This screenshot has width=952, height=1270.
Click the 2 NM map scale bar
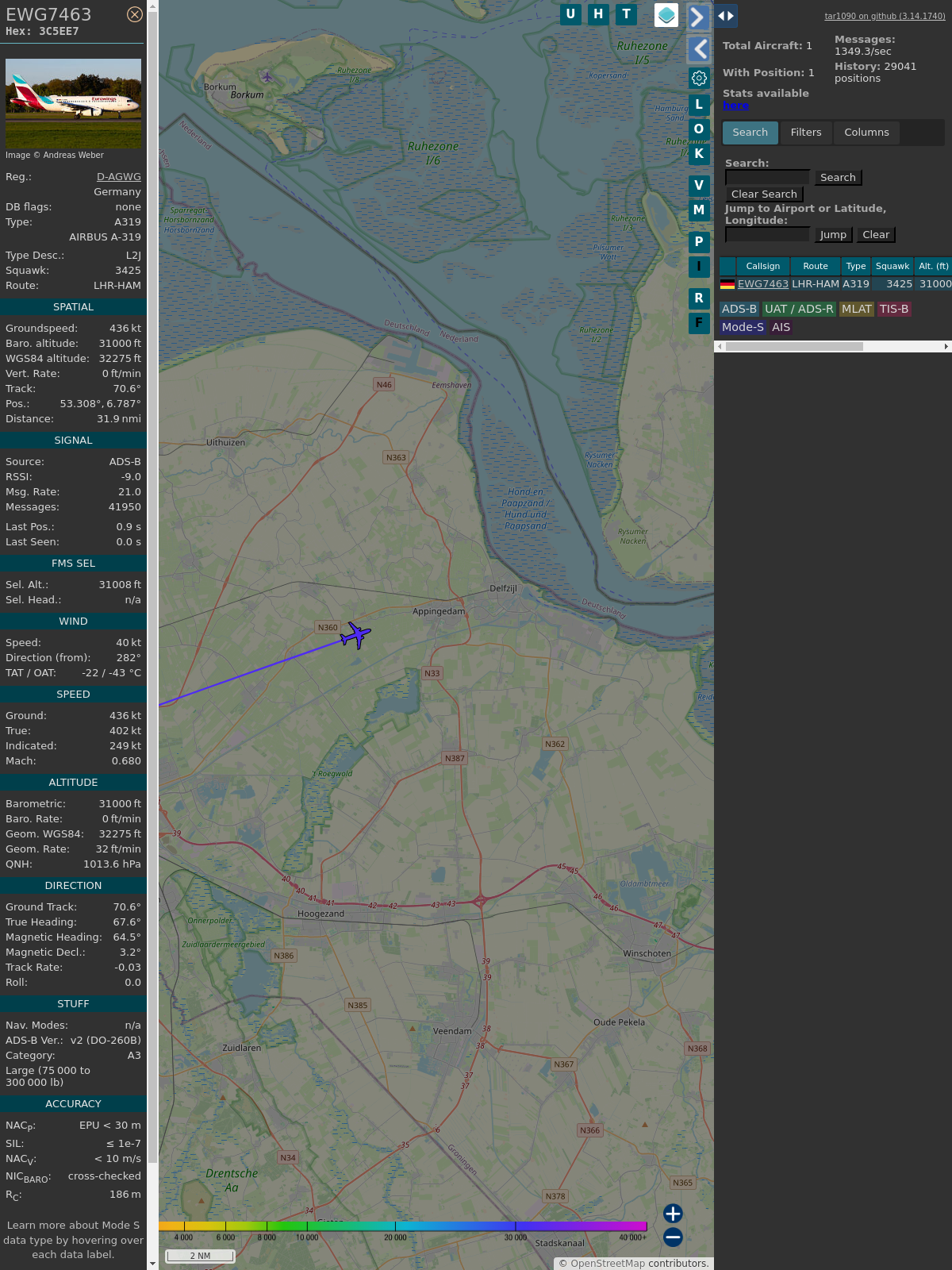[x=200, y=1256]
